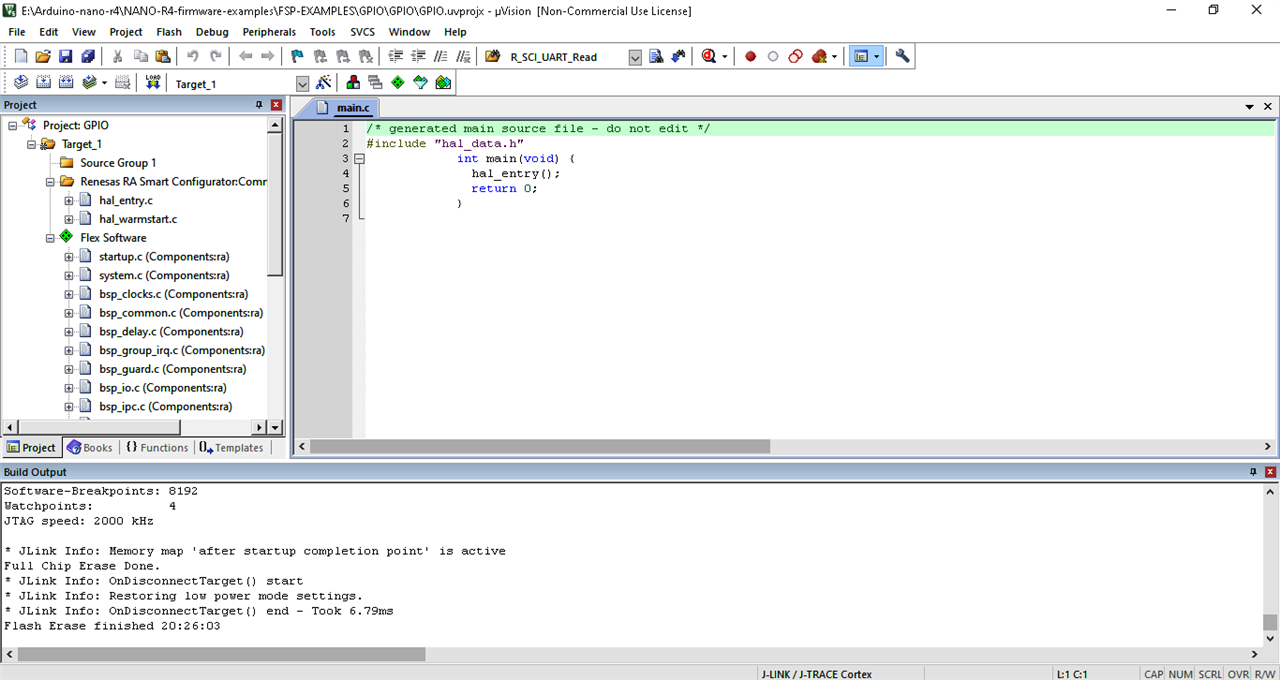Expand the hal_entry.c tree node
Viewport: 1280px width, 680px height.
click(x=69, y=200)
